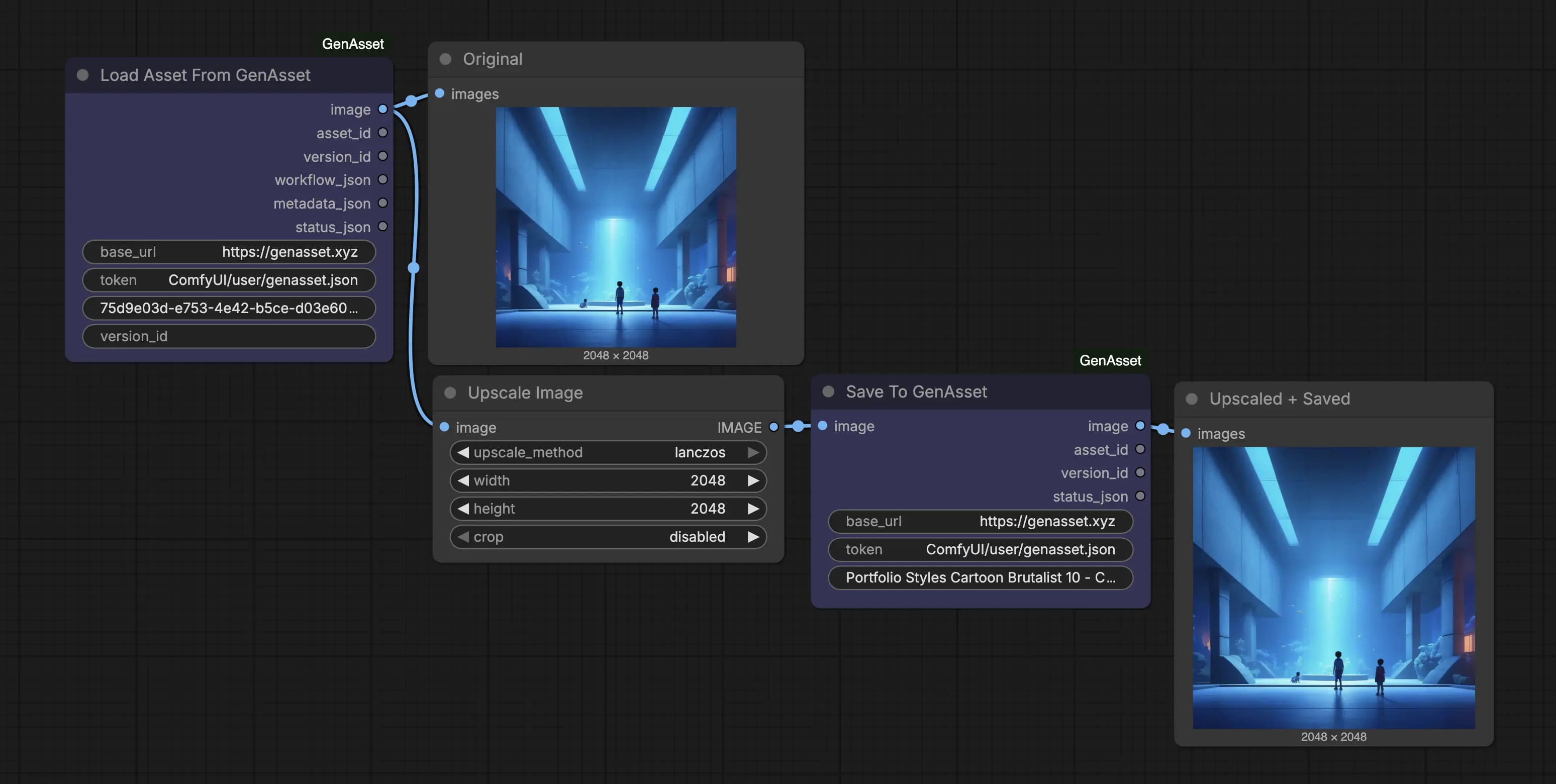The width and height of the screenshot is (1556, 784).
Task: Click the image output socket on Save To GenAsset
Action: point(1140,426)
